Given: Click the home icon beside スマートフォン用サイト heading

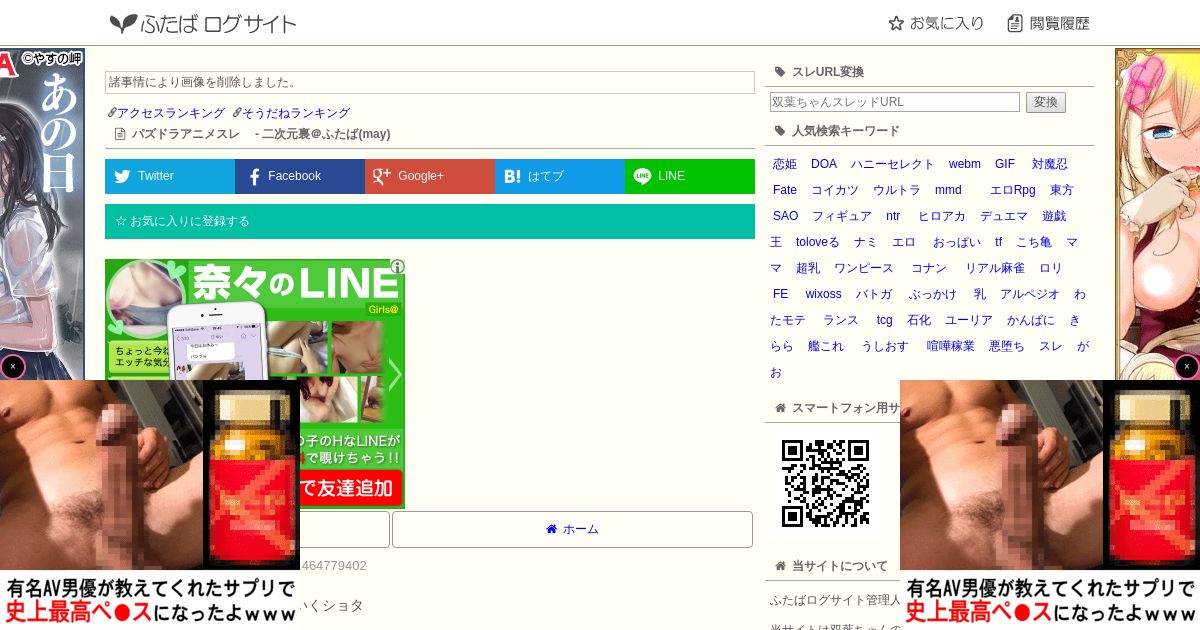Looking at the screenshot, I should (780, 408).
